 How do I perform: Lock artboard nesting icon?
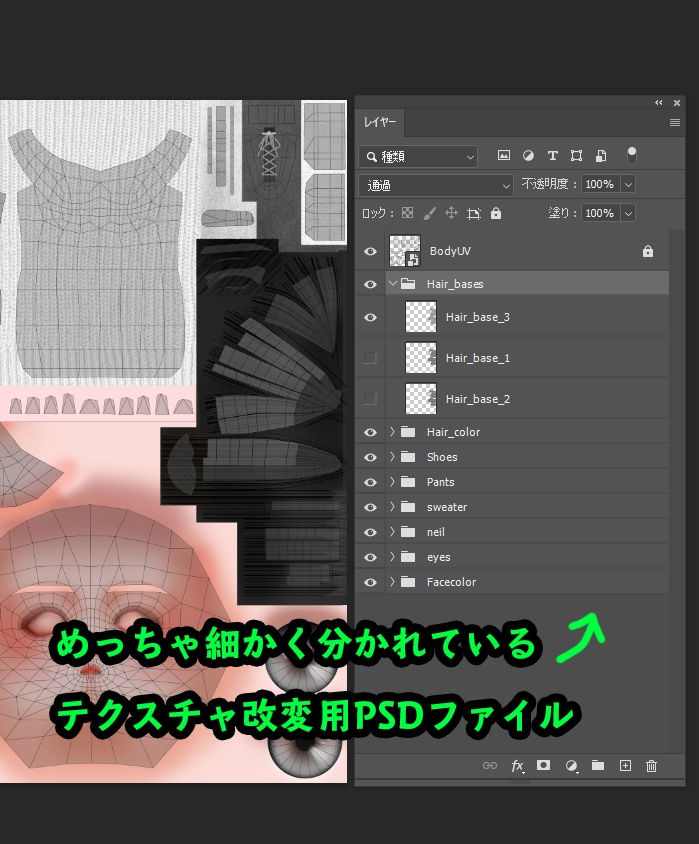tap(474, 214)
